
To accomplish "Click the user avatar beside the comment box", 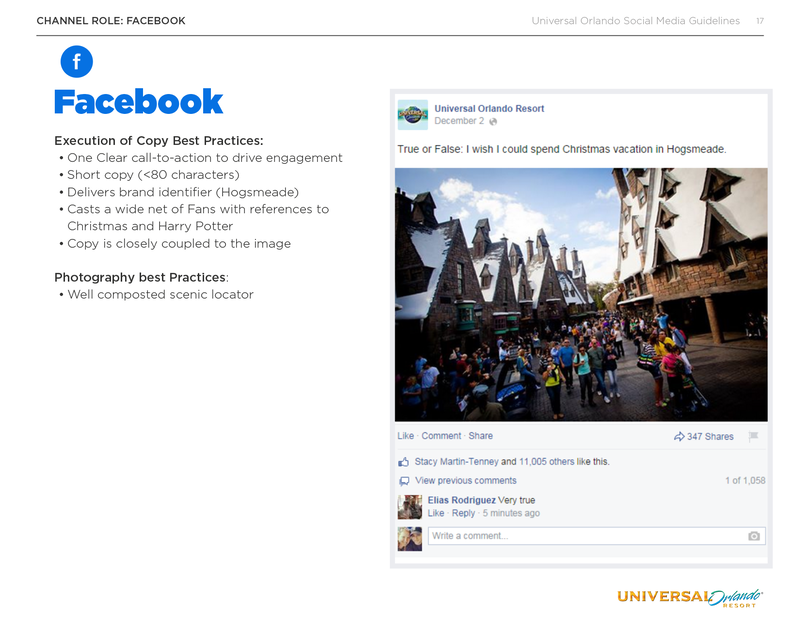I will (x=410, y=539).
